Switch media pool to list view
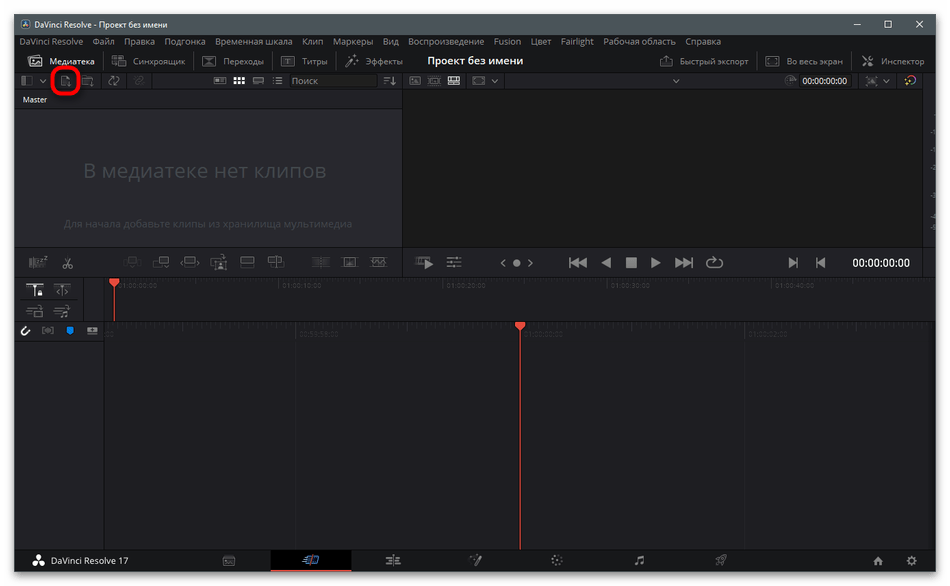The height and width of the screenshot is (586, 950). pos(277,81)
